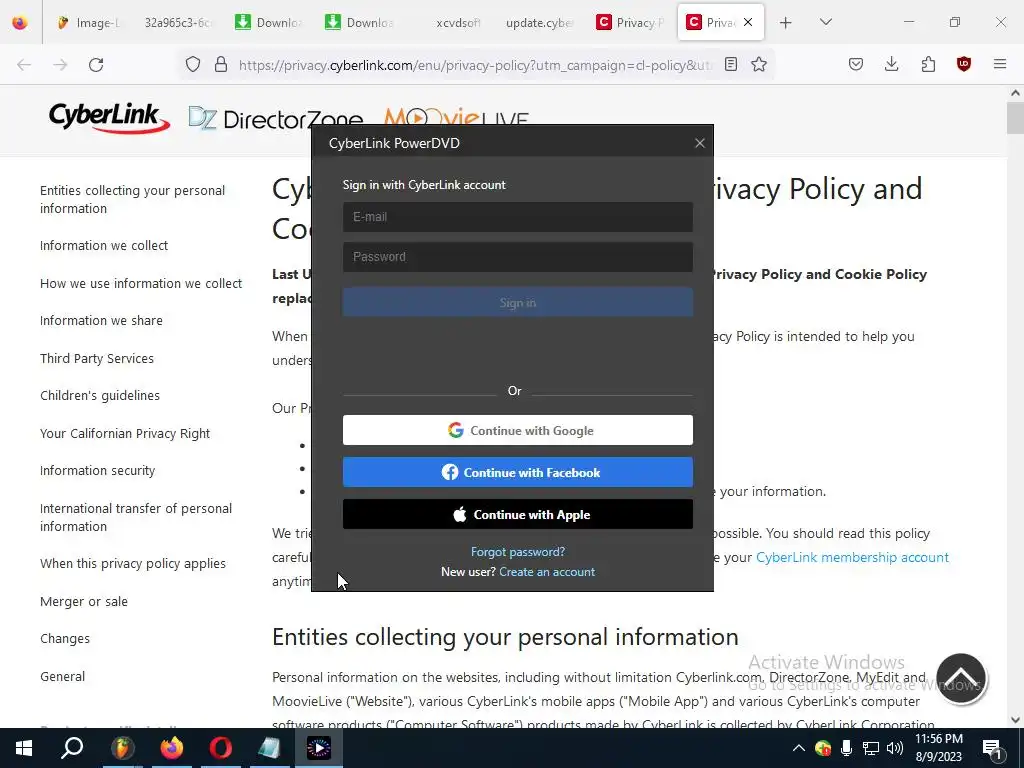Open the Create an account link
This screenshot has height=768, width=1024.
tap(547, 571)
